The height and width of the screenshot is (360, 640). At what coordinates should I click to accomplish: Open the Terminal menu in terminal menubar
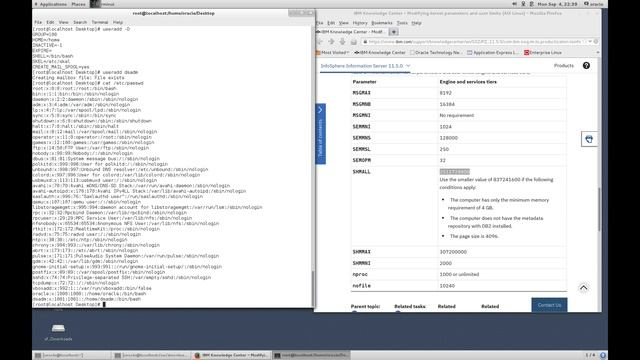[x=100, y=22]
